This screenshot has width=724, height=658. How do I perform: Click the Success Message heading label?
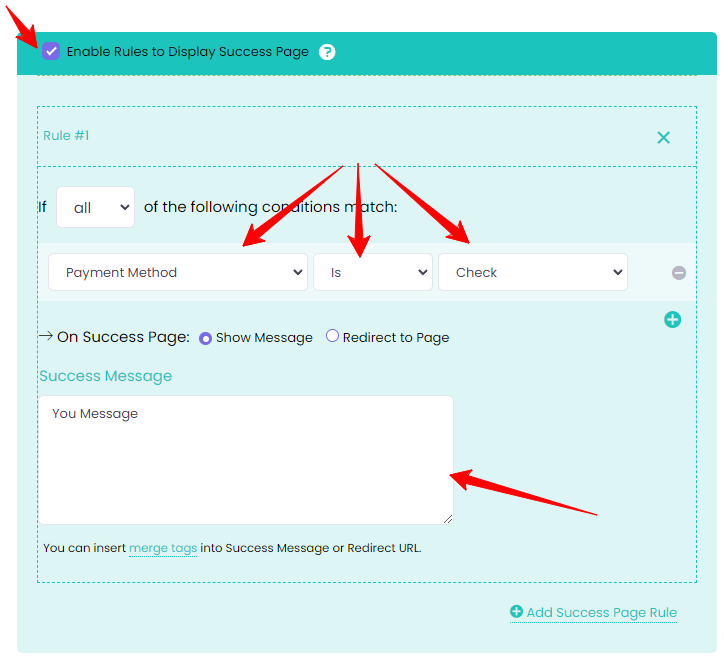(x=105, y=376)
